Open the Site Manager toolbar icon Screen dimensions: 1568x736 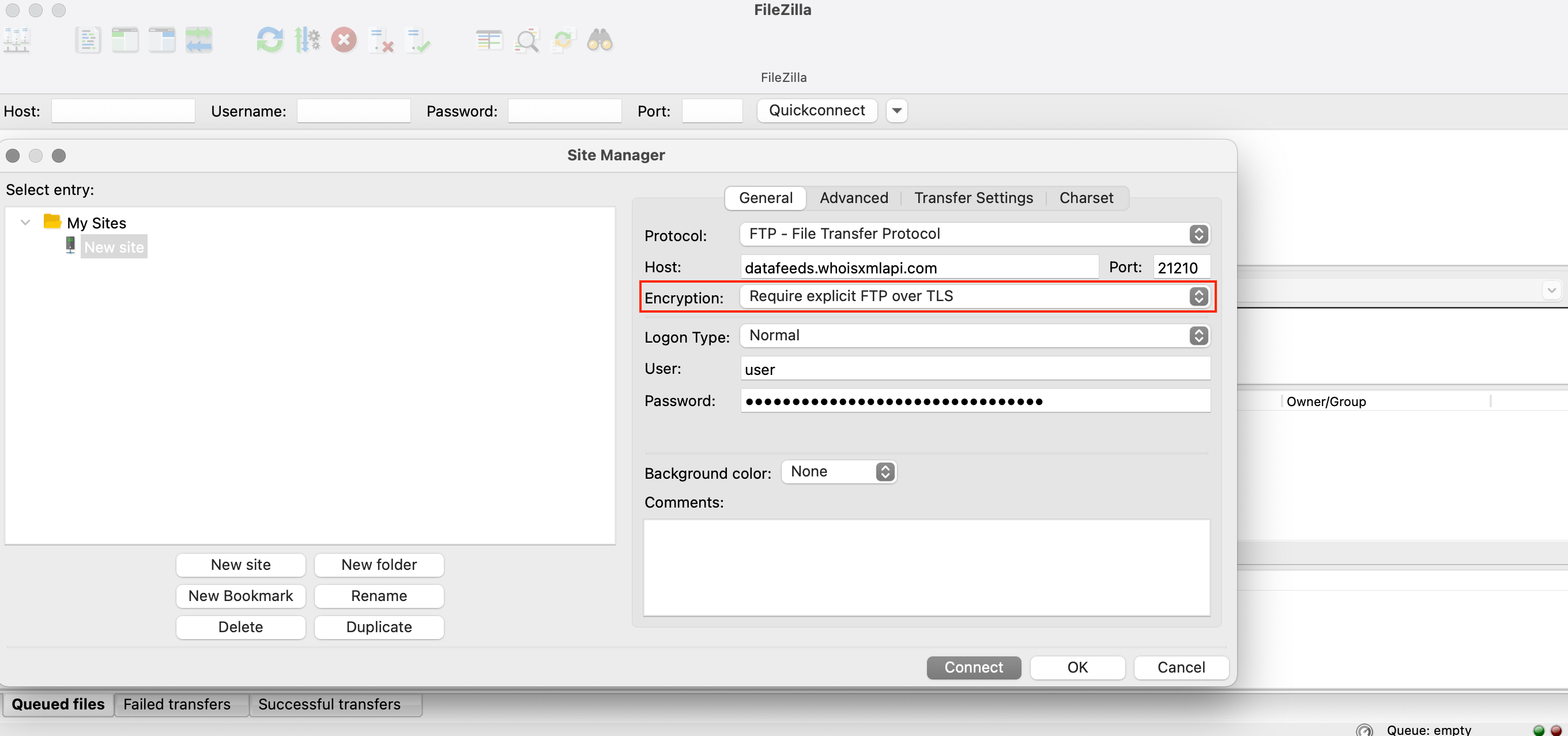17,40
